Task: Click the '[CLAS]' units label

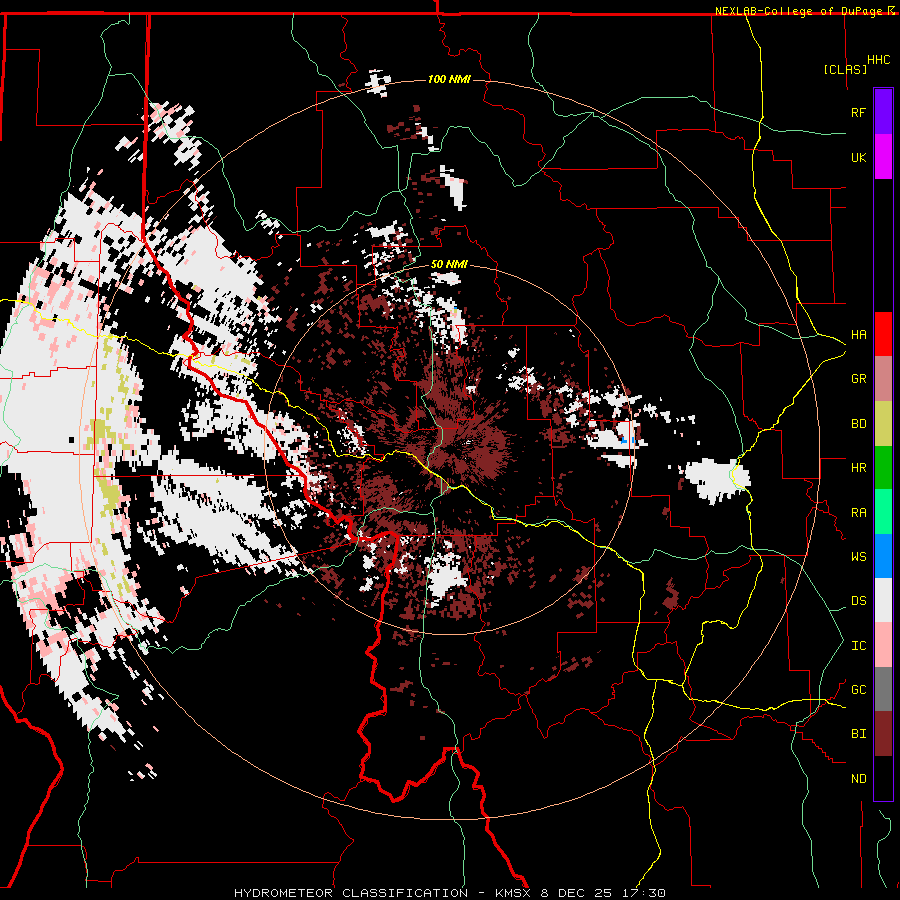Action: coord(845,69)
